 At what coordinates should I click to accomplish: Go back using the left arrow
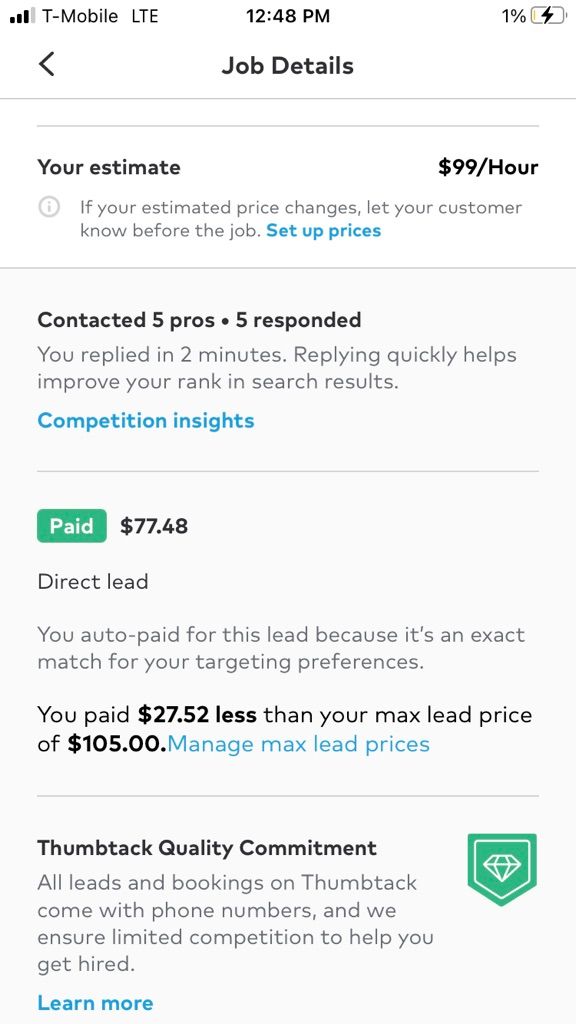coord(46,65)
